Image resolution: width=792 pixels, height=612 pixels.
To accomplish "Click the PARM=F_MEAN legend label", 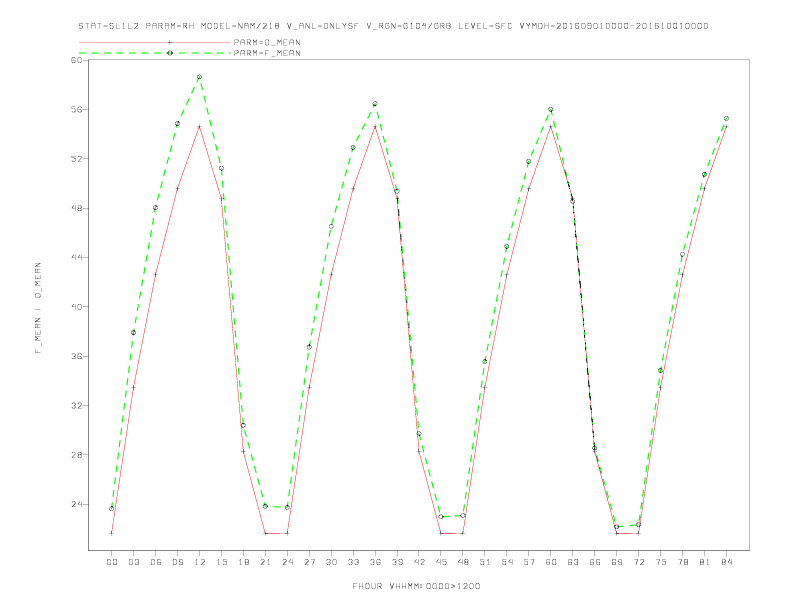I will tap(267, 53).
